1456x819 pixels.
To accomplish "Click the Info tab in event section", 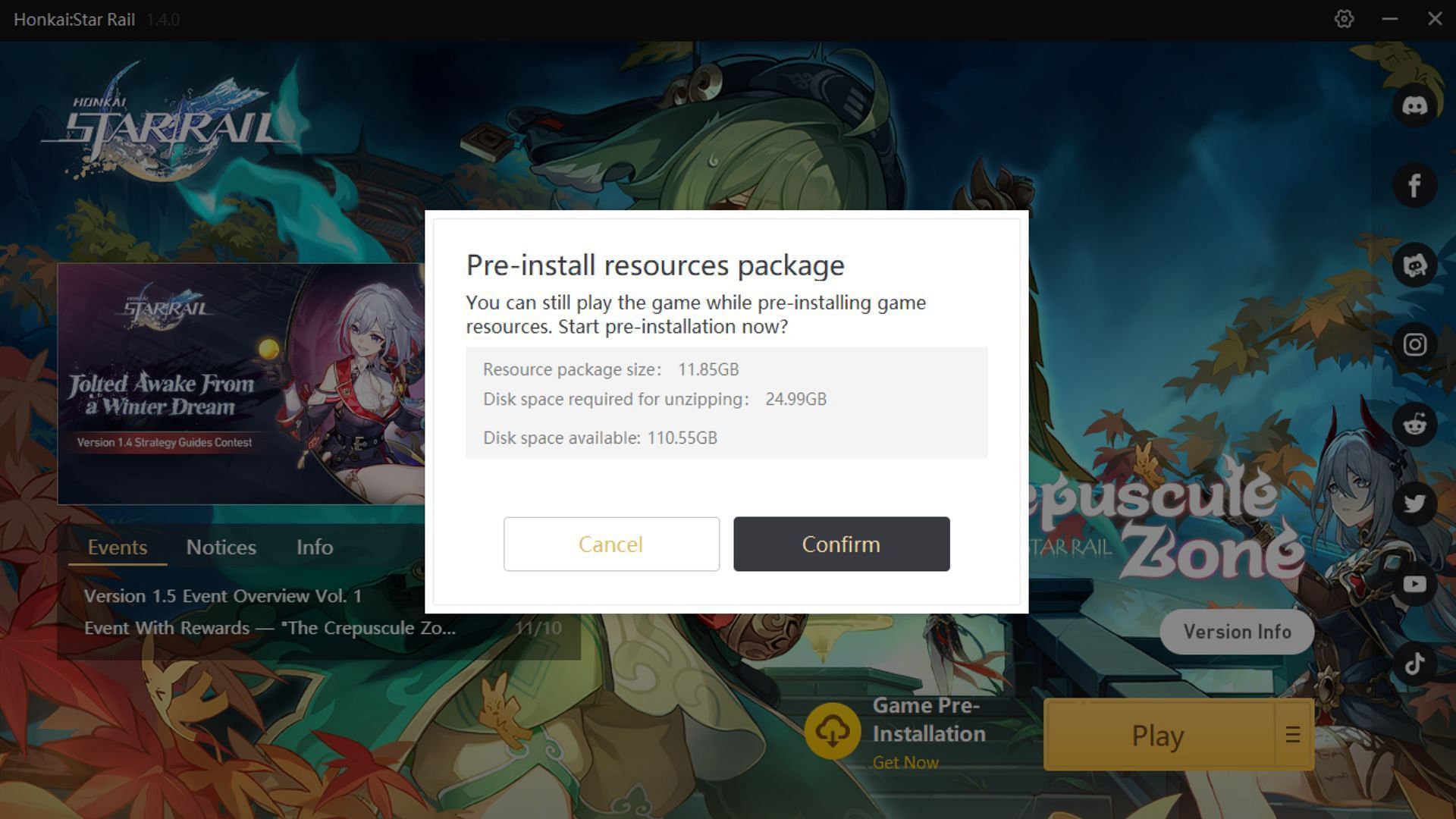I will pos(315,547).
